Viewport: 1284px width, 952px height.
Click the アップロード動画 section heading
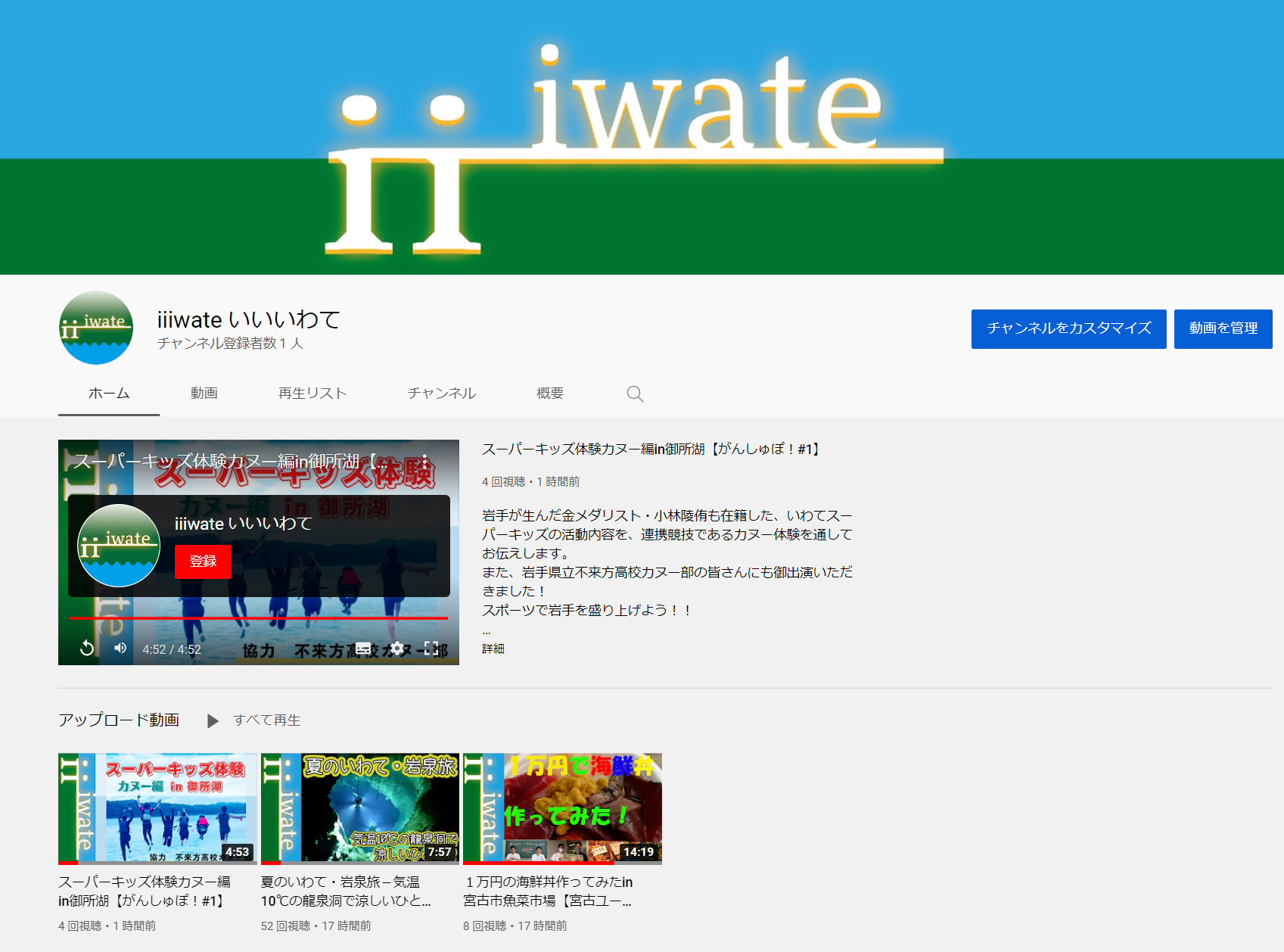click(119, 720)
